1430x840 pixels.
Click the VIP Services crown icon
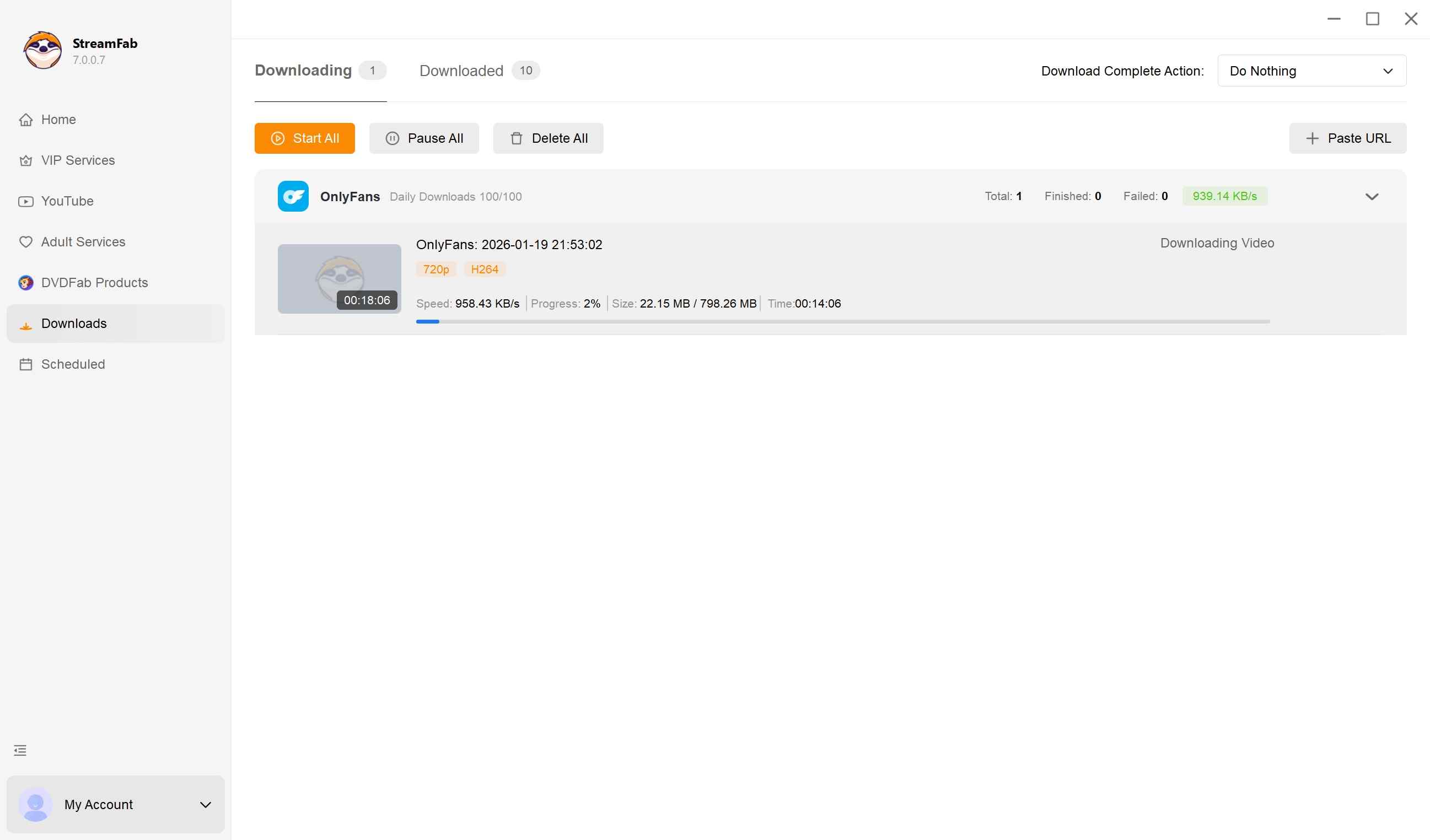coord(25,160)
